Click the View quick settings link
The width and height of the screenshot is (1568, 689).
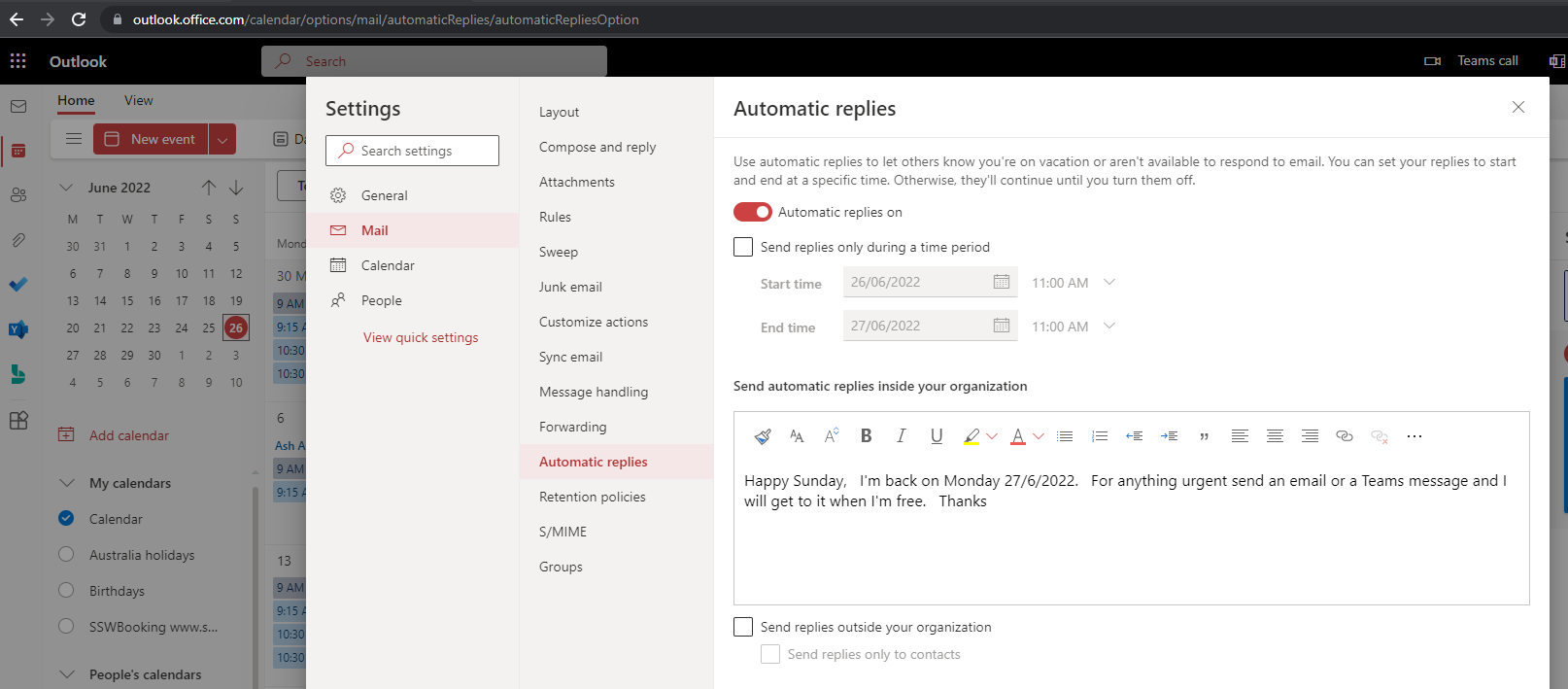(x=421, y=337)
